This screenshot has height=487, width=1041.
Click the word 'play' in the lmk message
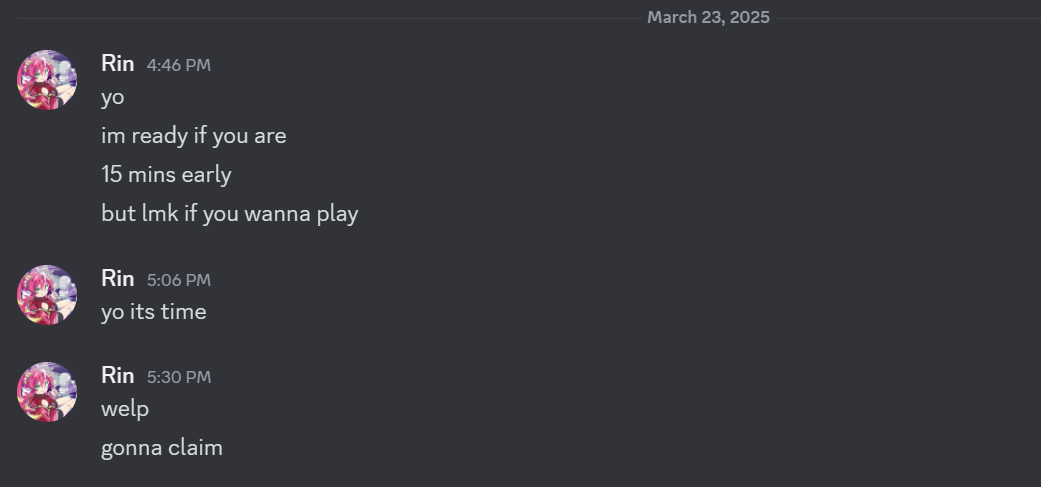coord(337,214)
